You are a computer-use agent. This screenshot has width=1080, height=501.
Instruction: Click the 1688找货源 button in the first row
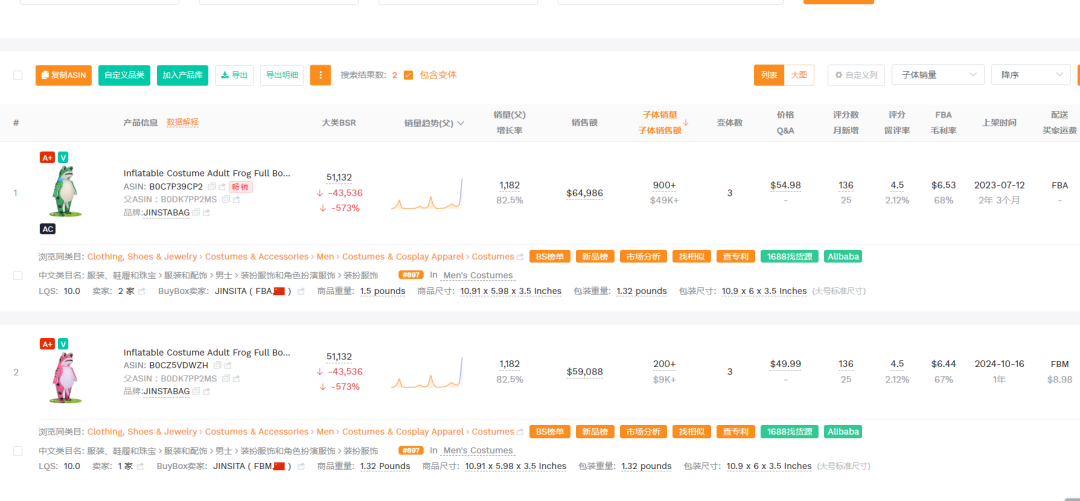pos(788,257)
